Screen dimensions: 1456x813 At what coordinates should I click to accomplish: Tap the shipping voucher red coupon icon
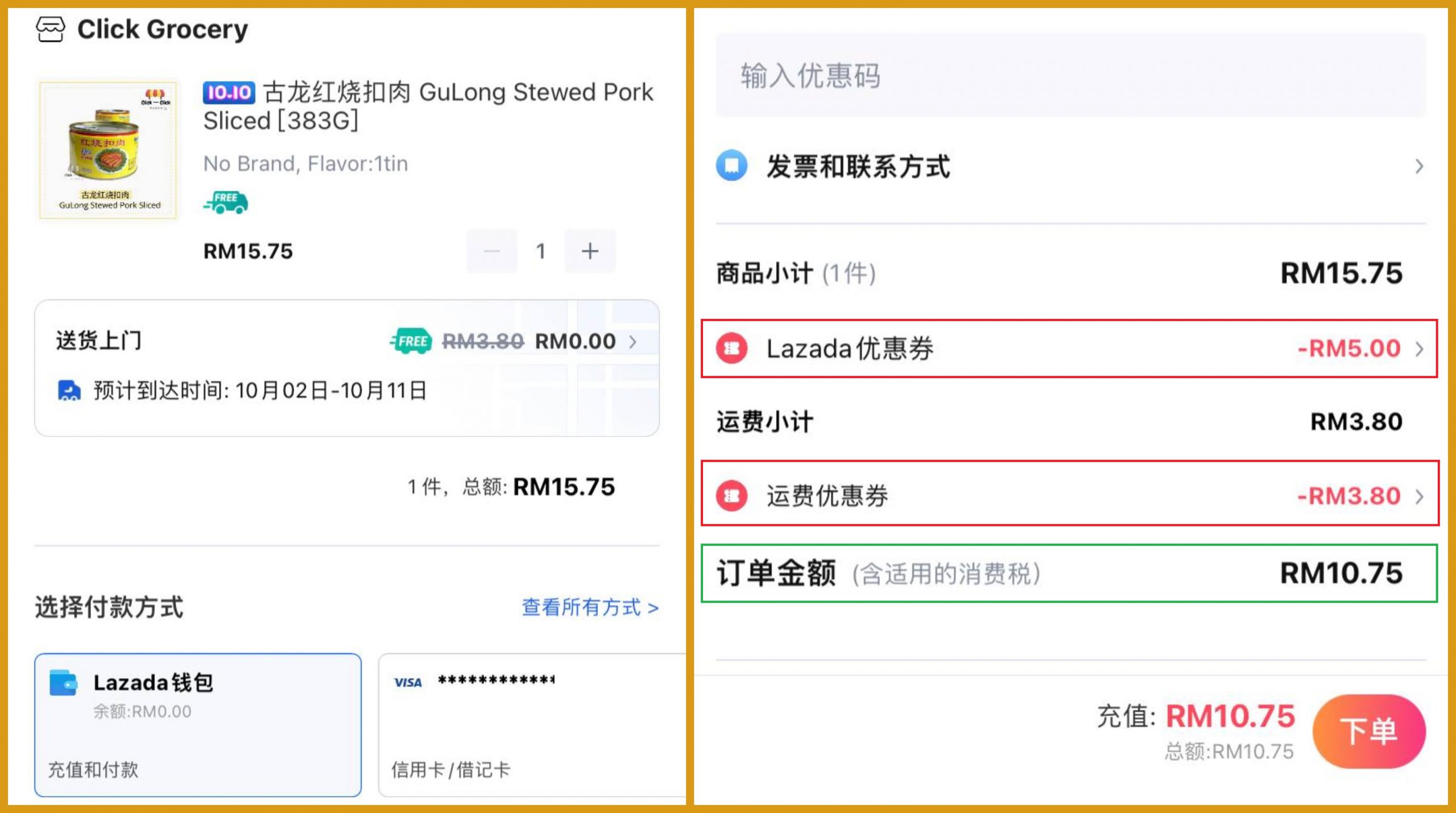click(731, 496)
